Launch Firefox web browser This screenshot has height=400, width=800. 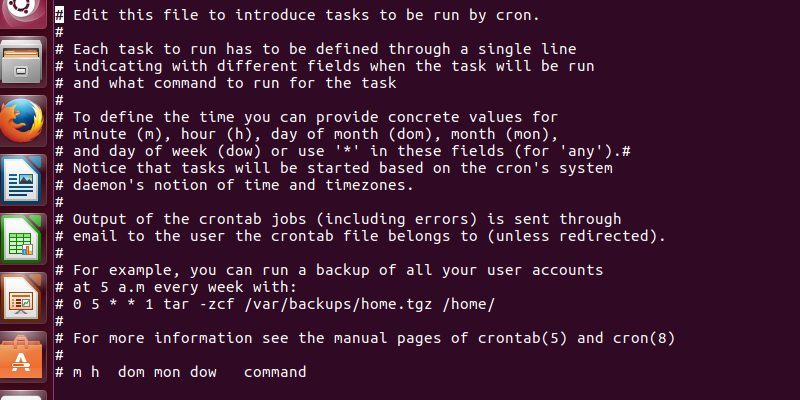[24, 122]
